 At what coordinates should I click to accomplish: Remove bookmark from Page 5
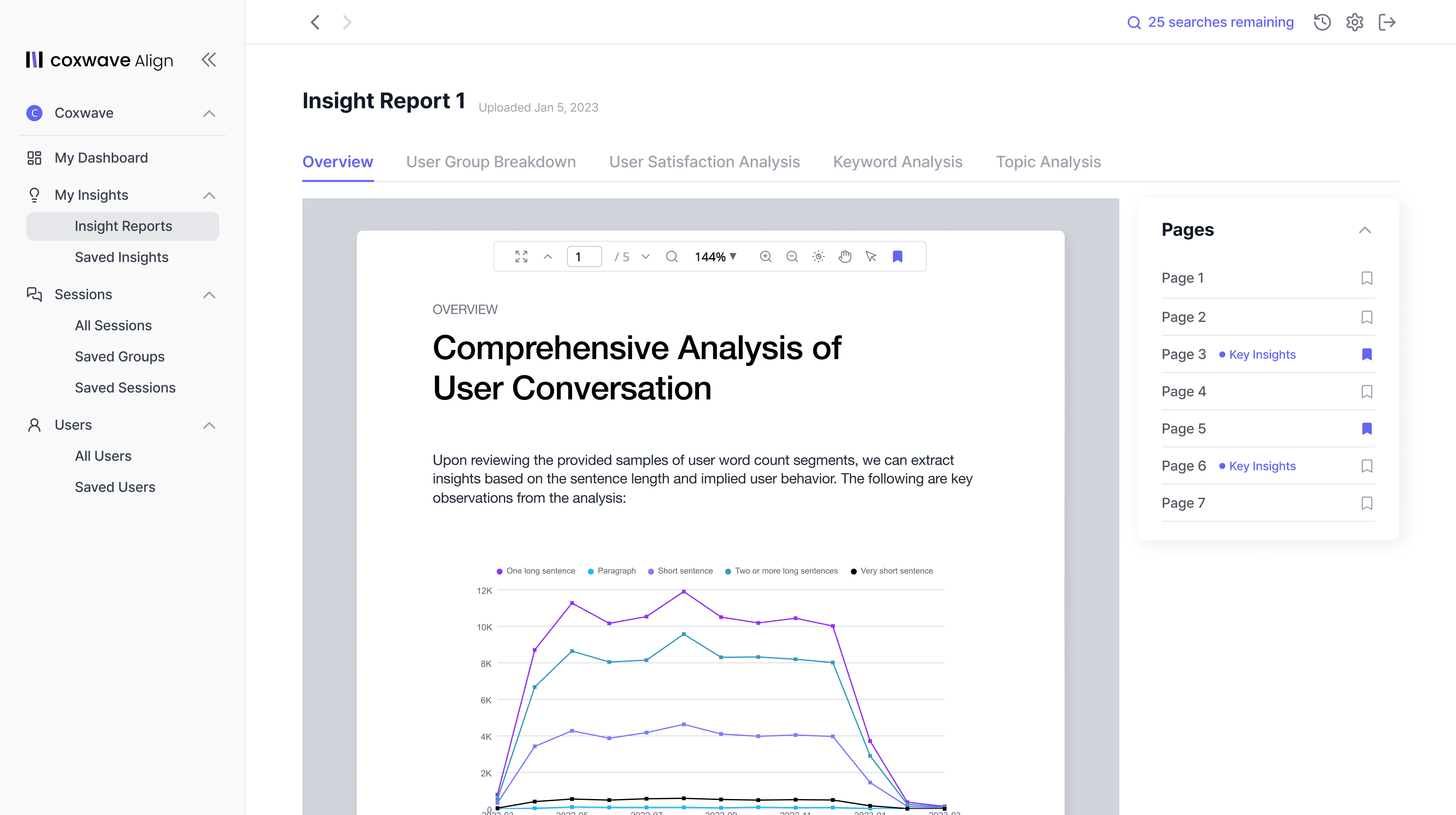(x=1367, y=429)
